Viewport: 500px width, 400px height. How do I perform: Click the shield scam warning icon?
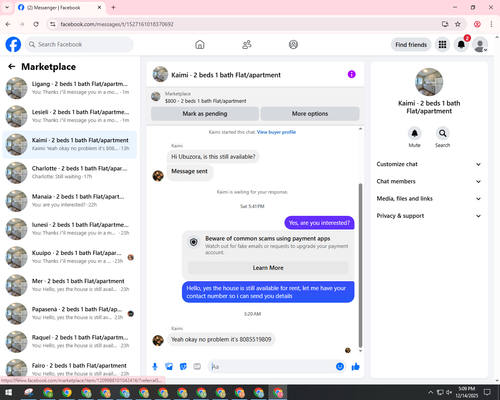point(194,242)
